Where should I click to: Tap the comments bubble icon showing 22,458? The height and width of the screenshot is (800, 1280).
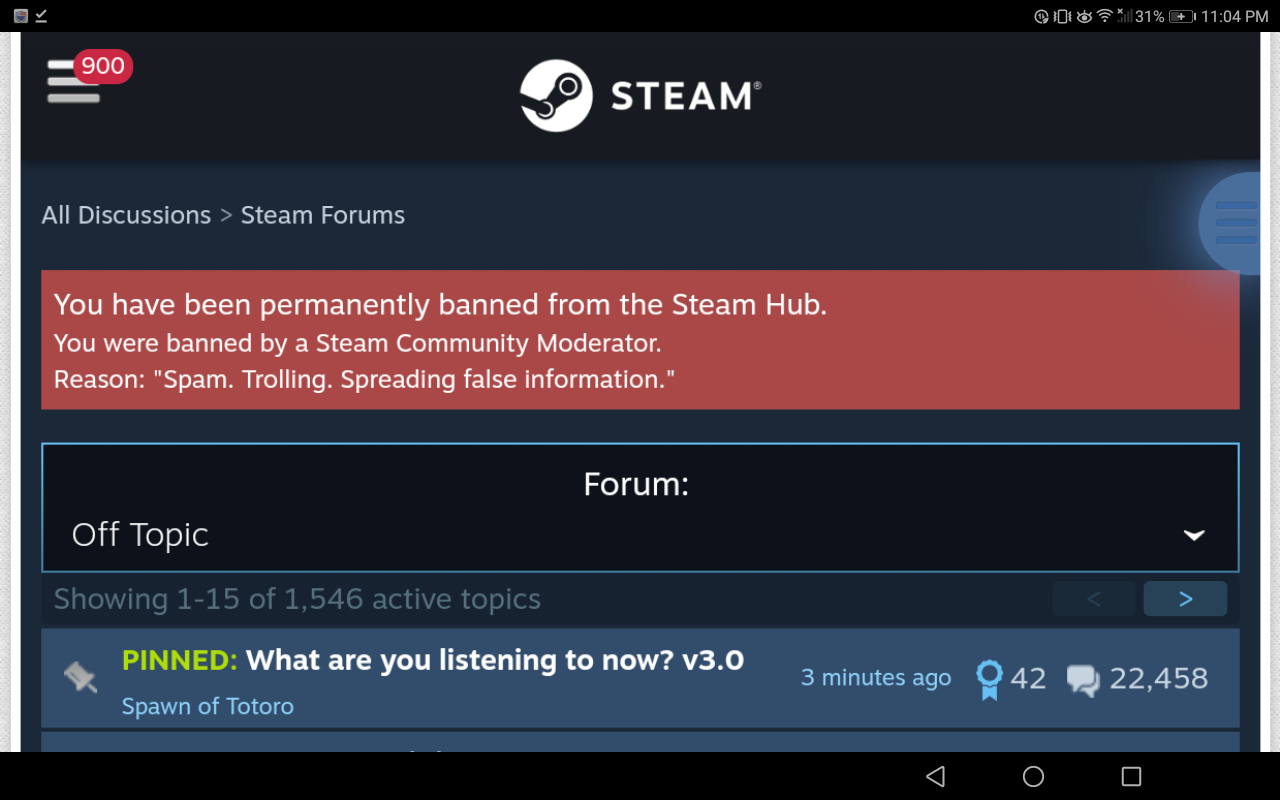pyautogui.click(x=1083, y=680)
